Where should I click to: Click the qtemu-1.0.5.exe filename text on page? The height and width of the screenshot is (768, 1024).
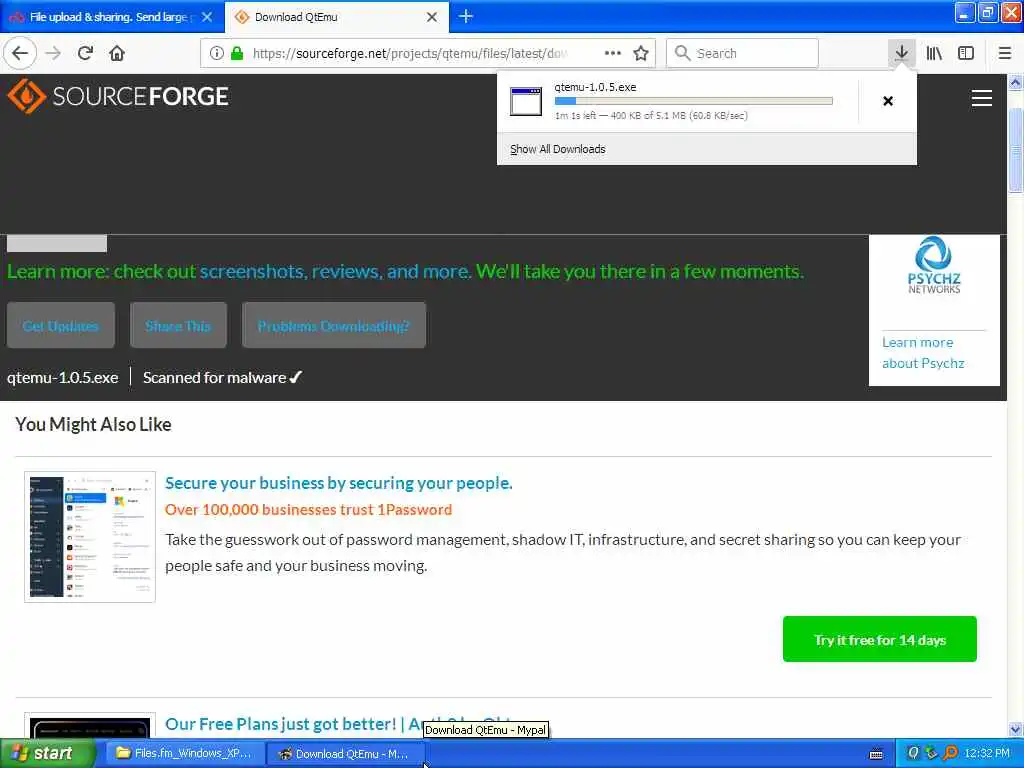[x=63, y=377]
